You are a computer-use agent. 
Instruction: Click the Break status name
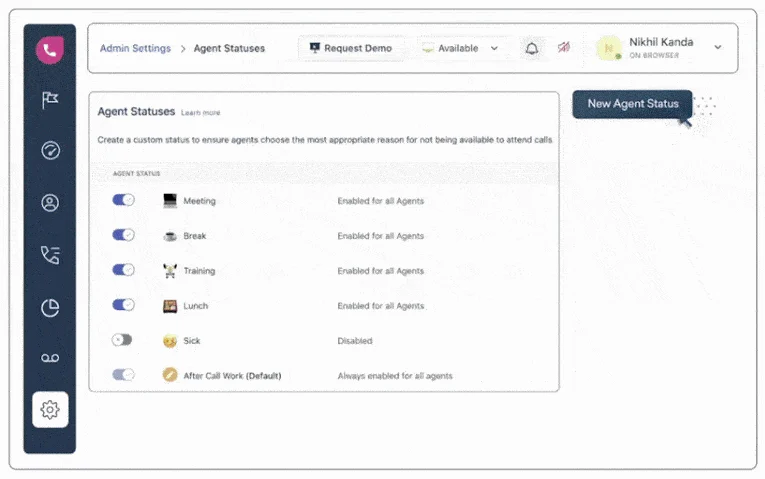pyautogui.click(x=195, y=236)
